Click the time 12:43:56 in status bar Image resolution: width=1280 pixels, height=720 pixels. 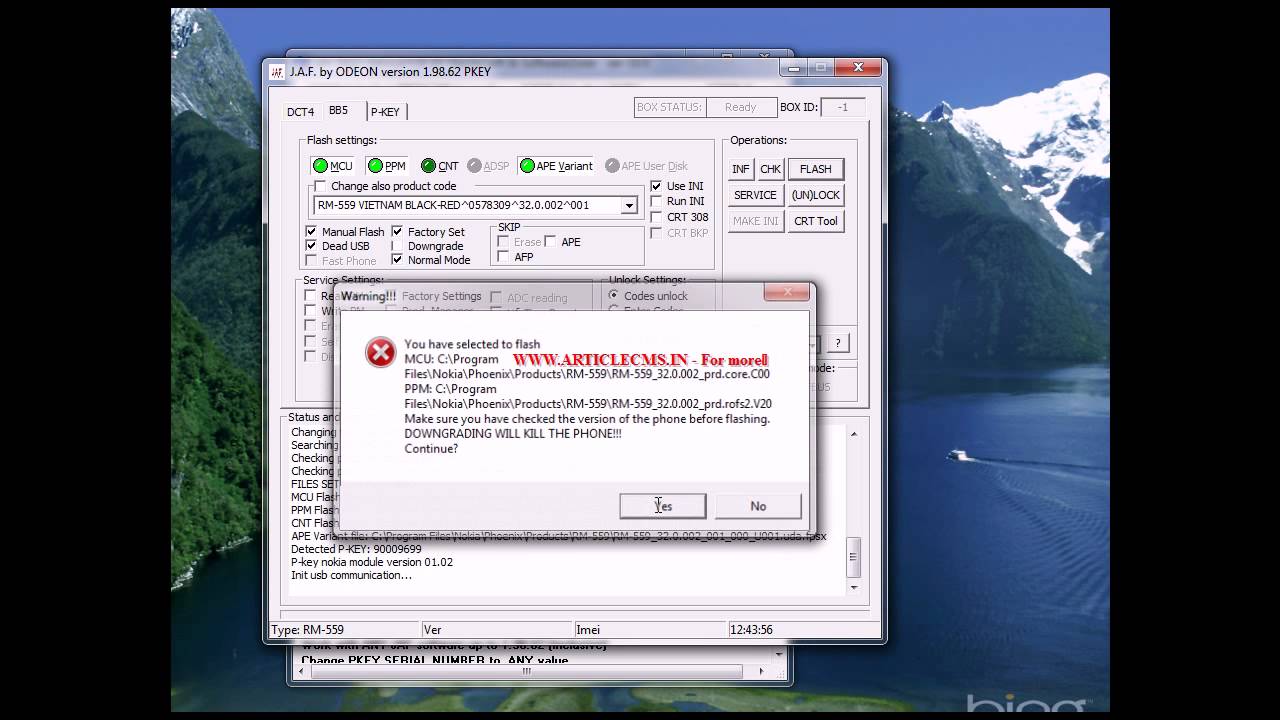pos(752,630)
